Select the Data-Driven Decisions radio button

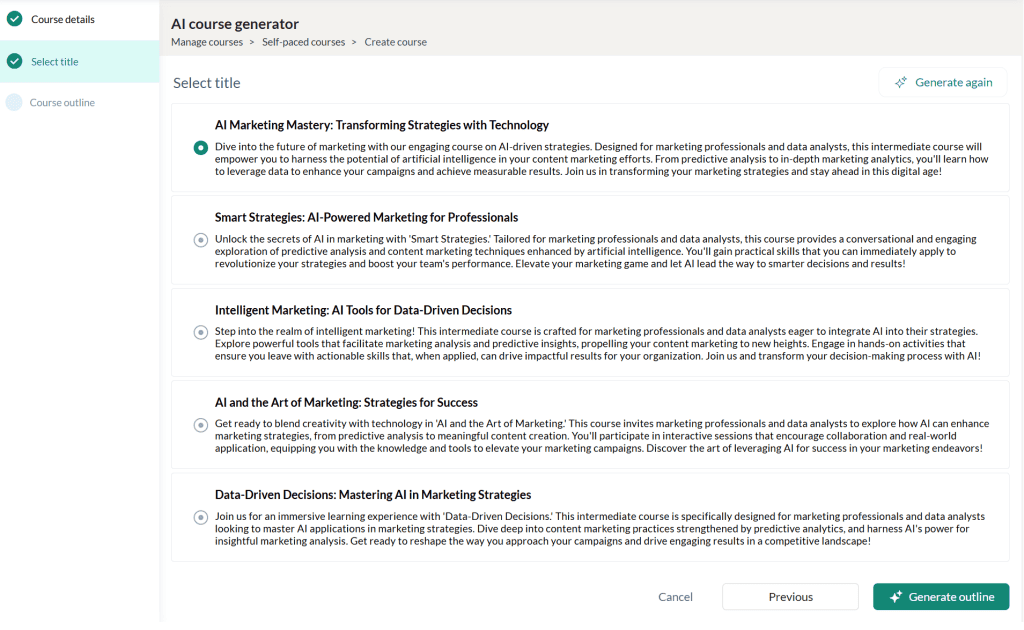[200, 517]
